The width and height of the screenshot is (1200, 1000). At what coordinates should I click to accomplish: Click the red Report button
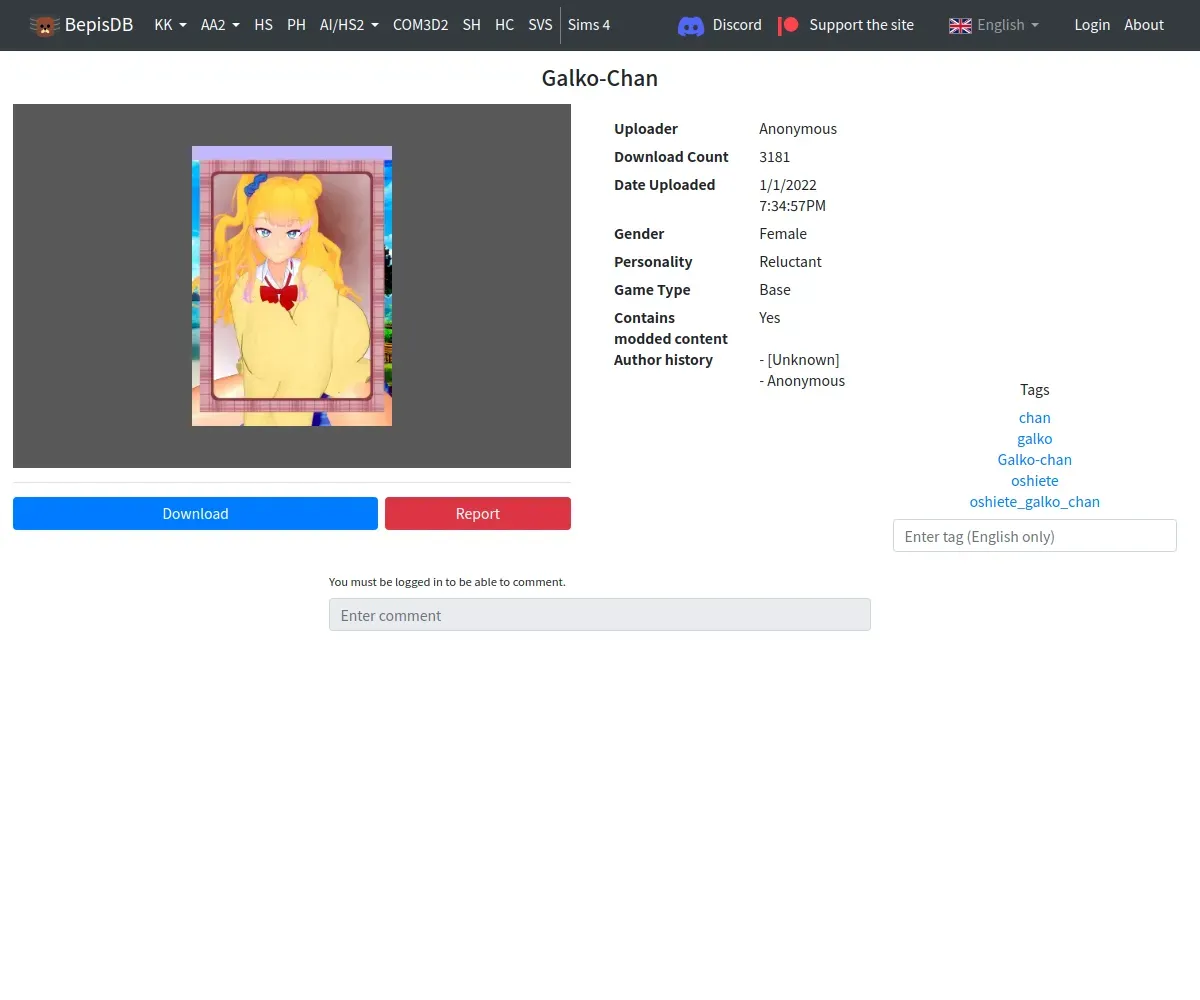478,513
